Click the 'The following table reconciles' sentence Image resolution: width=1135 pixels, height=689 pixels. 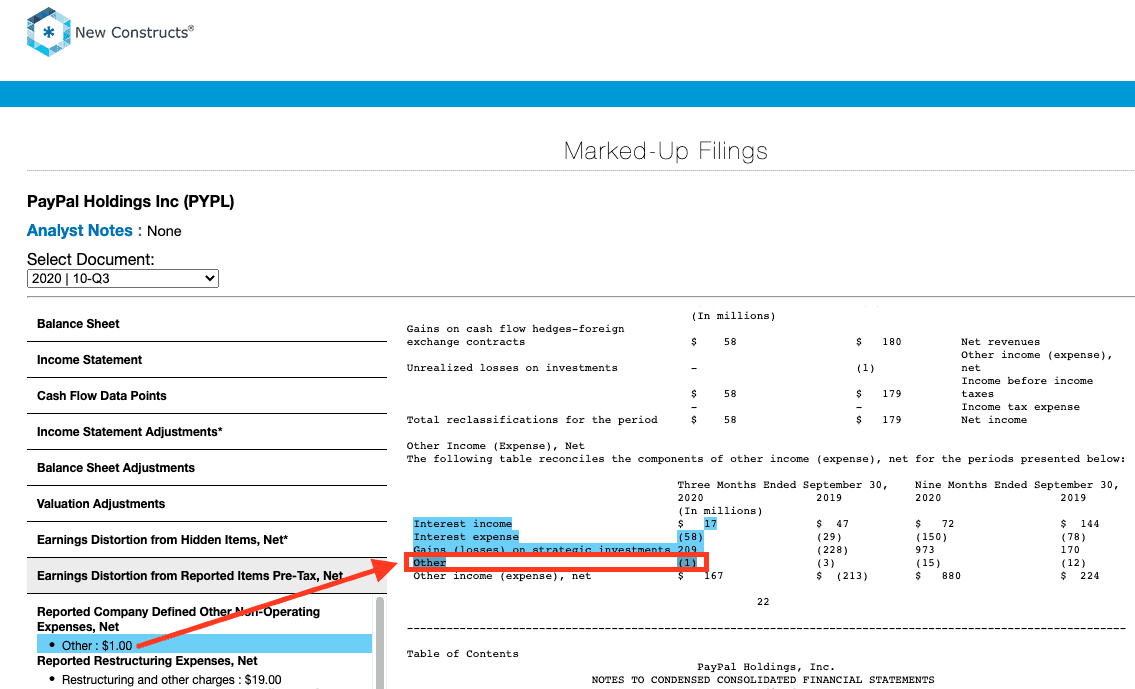click(766, 459)
